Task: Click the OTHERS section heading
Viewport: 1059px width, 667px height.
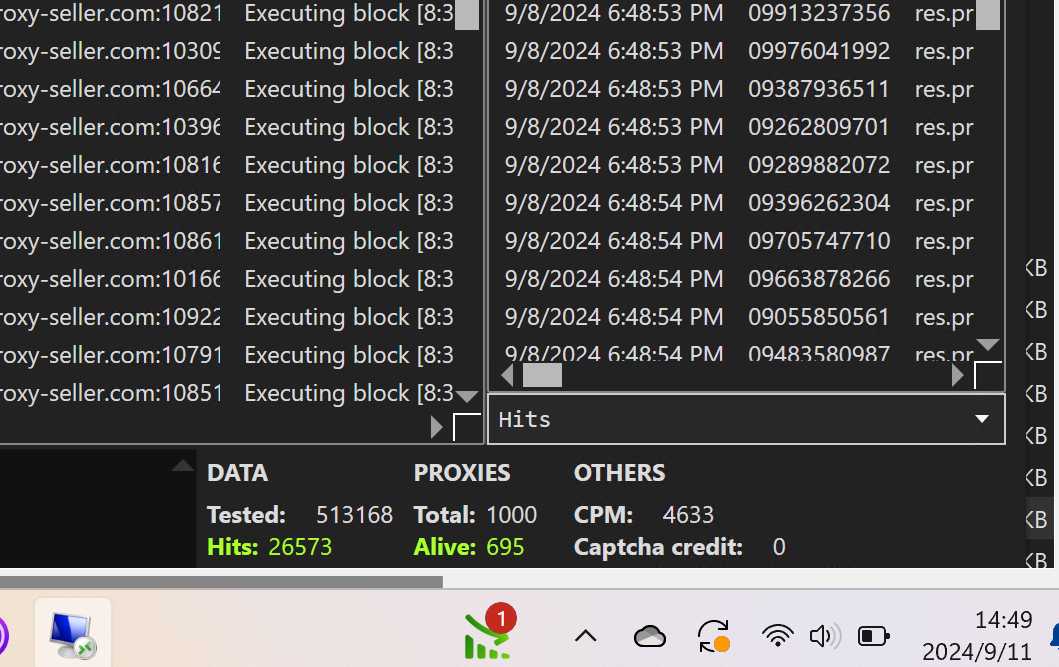Action: [619, 473]
